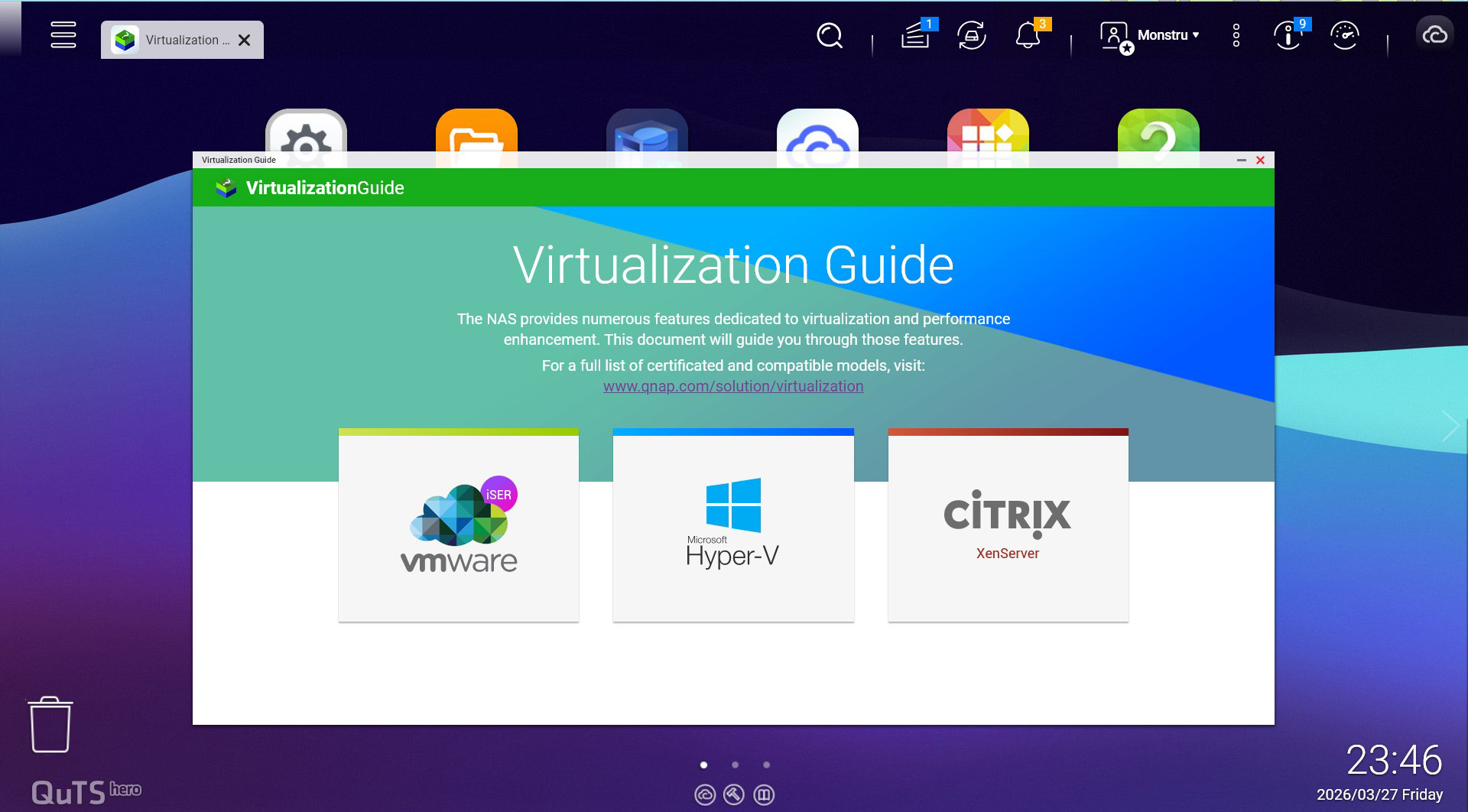The height and width of the screenshot is (812, 1468).
Task: Open the Citrix XenServer guide card
Action: pyautogui.click(x=1008, y=528)
